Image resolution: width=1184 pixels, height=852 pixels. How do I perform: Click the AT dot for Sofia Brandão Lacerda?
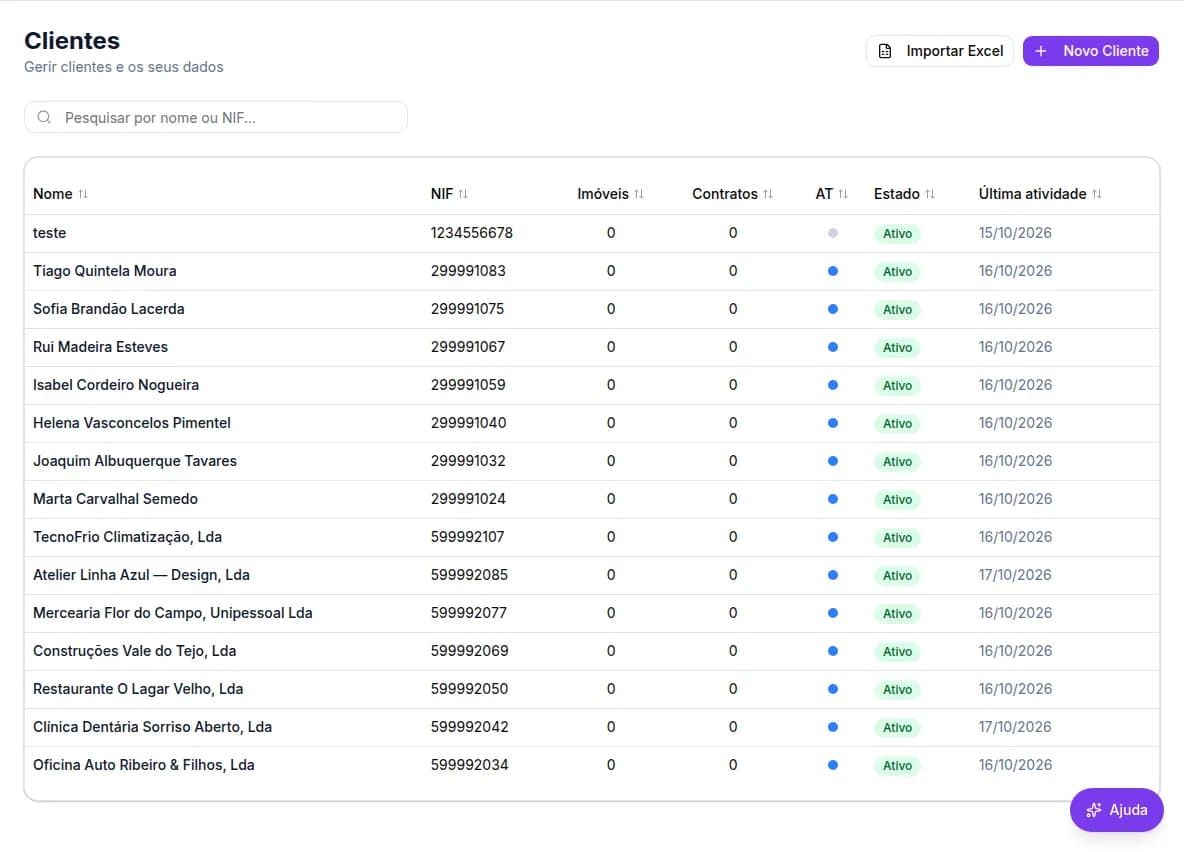pos(833,309)
